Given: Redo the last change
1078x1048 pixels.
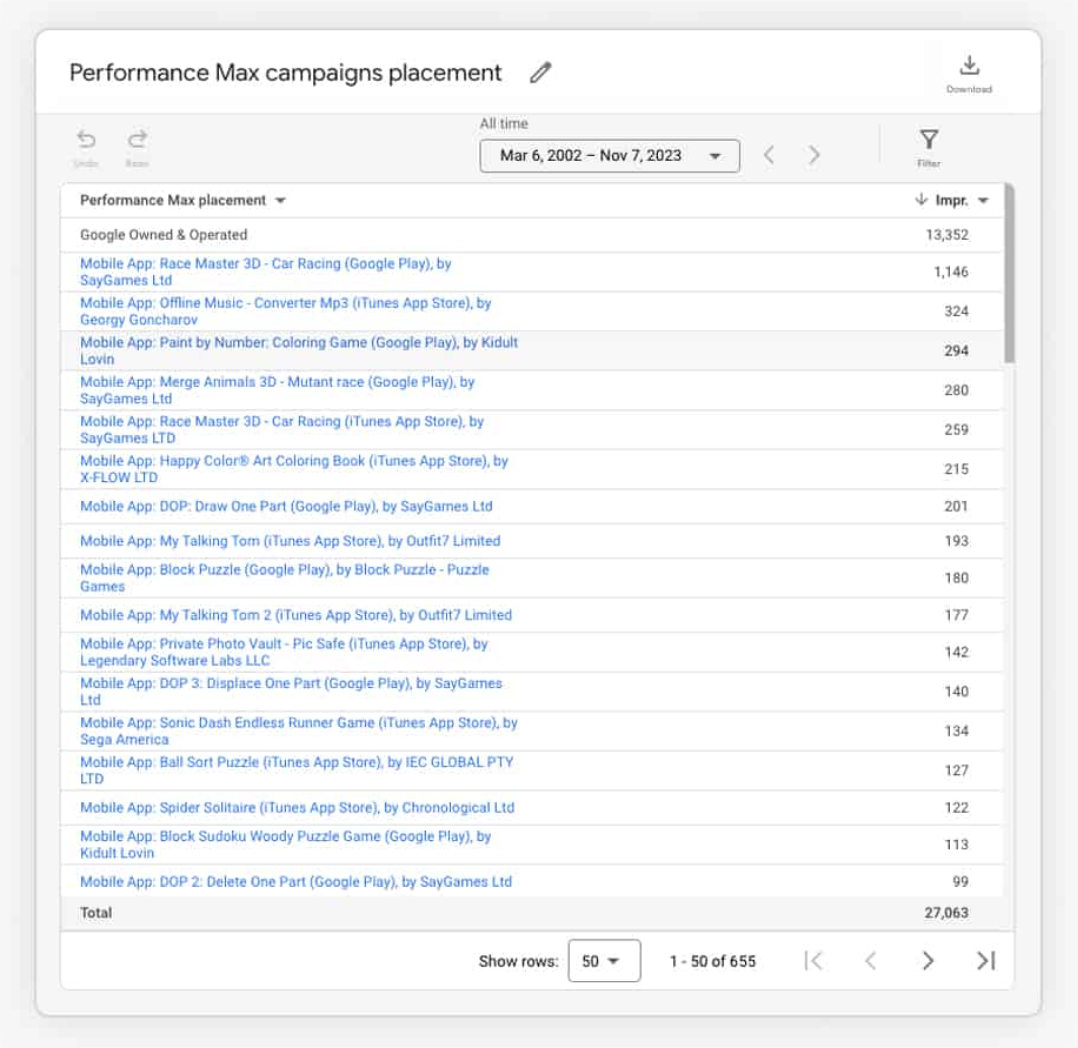Looking at the screenshot, I should click(137, 147).
